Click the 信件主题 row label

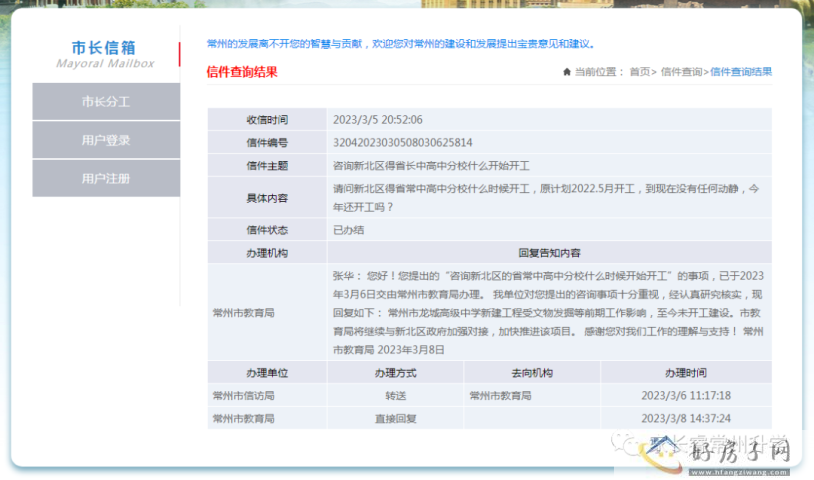[x=267, y=166]
